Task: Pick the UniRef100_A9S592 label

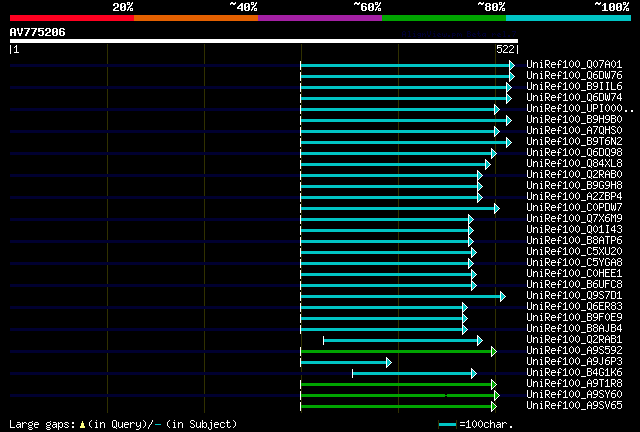Action: pyautogui.click(x=574, y=351)
